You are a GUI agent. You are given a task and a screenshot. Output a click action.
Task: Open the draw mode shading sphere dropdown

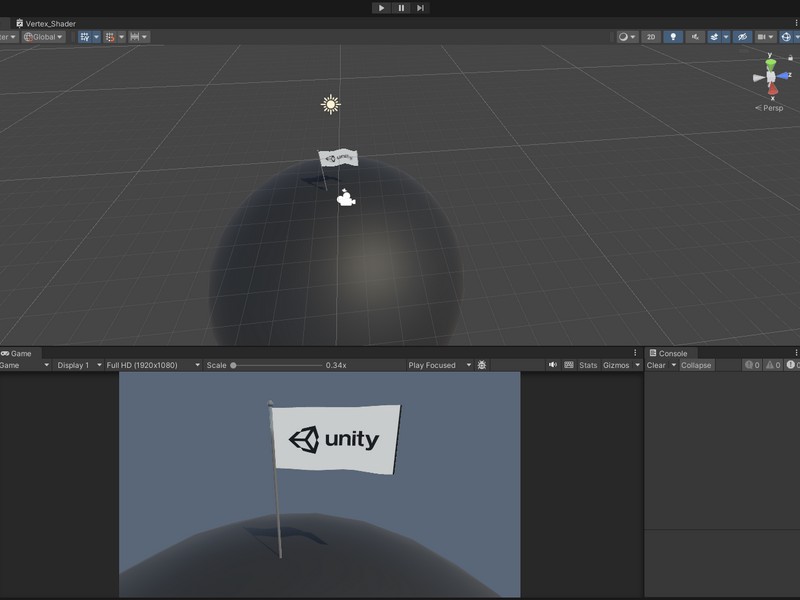627,37
